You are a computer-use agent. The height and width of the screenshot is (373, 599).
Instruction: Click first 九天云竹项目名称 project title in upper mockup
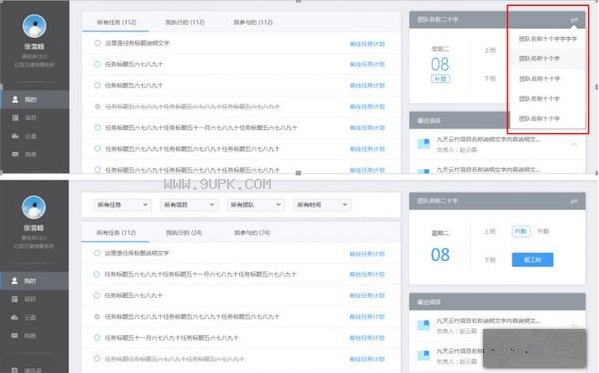[x=489, y=139]
